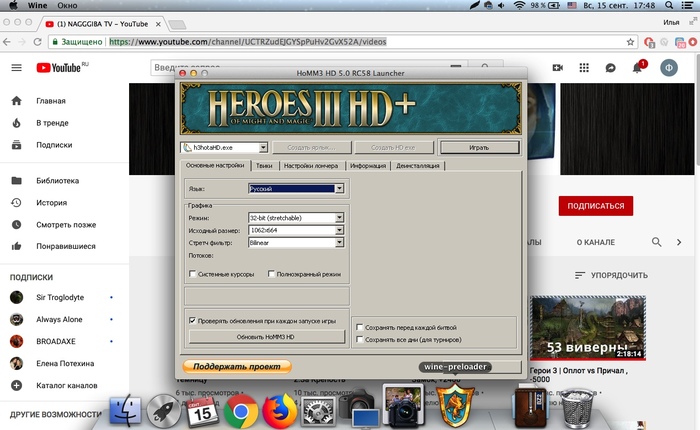Click Обновить HoMM3 HD button
Viewport: 700px width, 430px height.
[x=266, y=337]
